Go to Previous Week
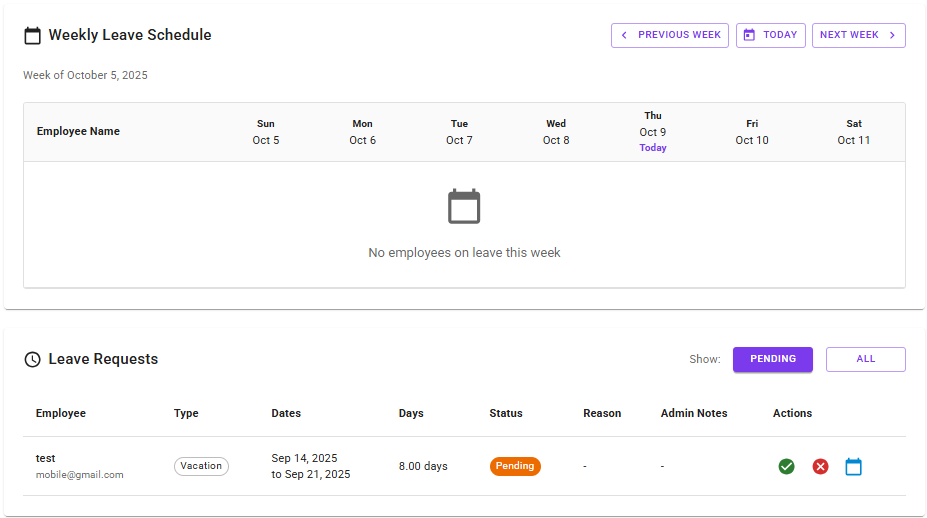 tap(670, 35)
